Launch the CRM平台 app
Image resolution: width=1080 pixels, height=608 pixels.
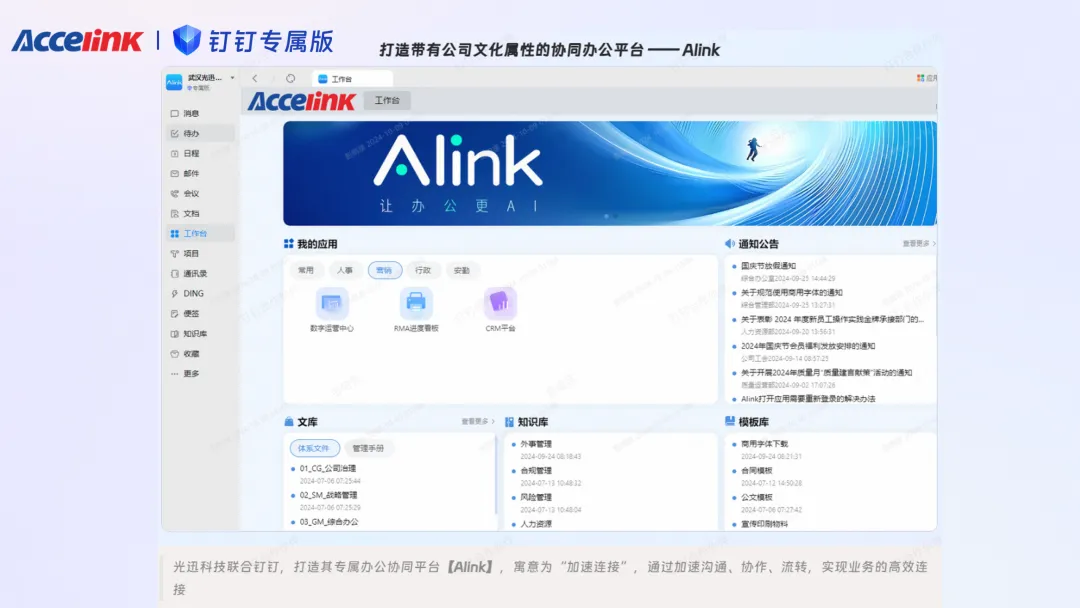(500, 311)
